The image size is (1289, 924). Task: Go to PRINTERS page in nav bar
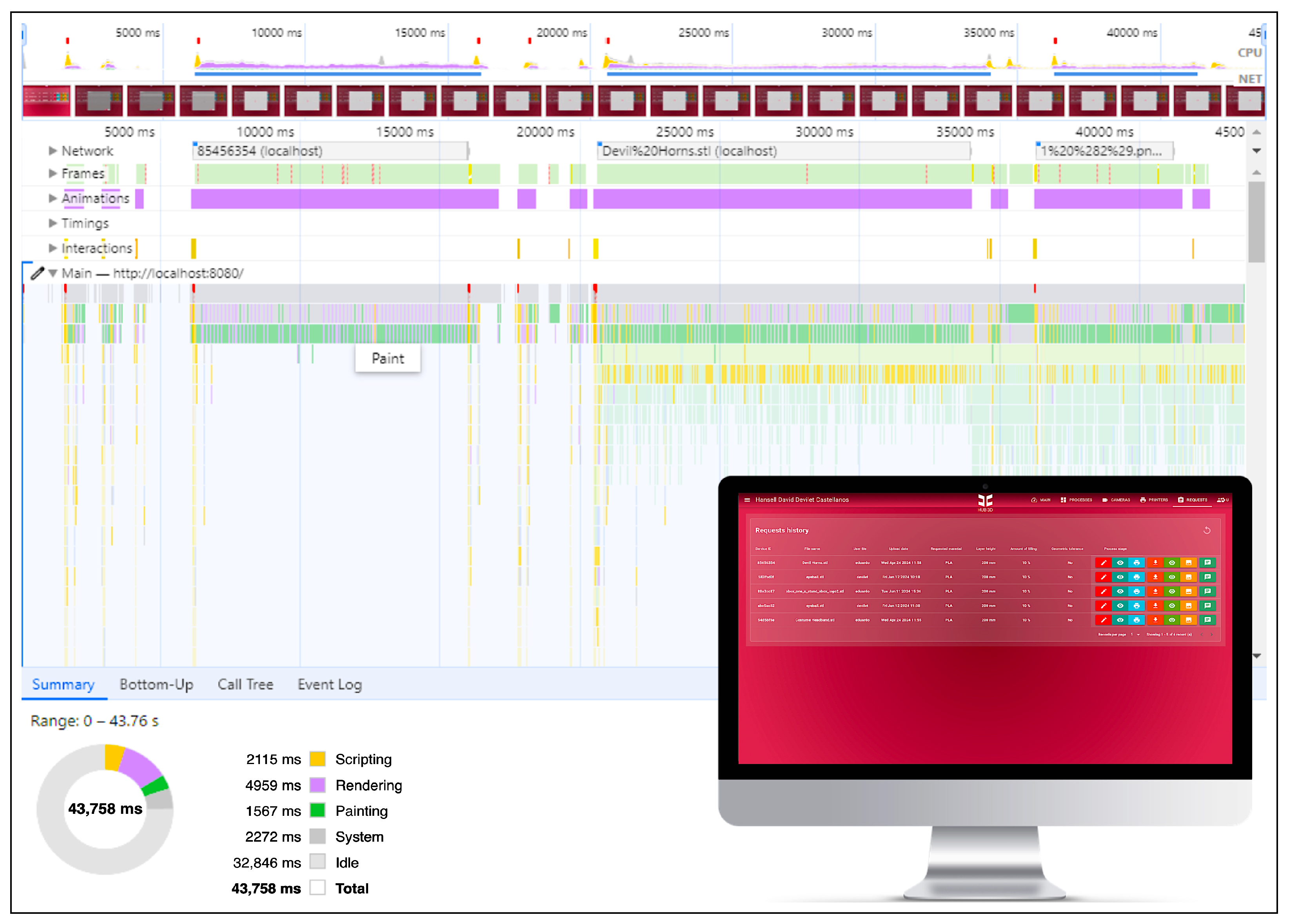(1154, 500)
